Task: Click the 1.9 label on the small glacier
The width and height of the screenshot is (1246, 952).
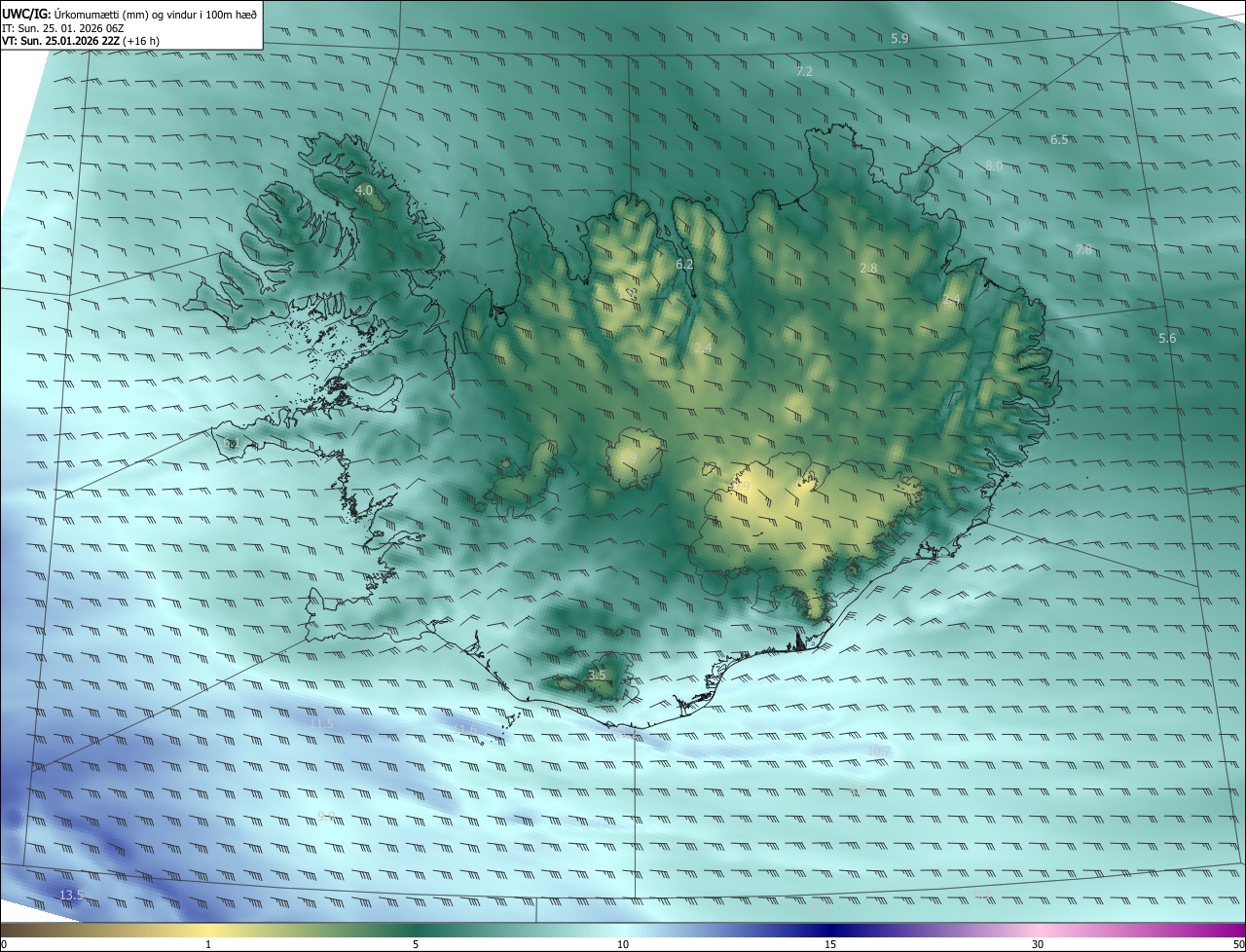Action: (629, 458)
